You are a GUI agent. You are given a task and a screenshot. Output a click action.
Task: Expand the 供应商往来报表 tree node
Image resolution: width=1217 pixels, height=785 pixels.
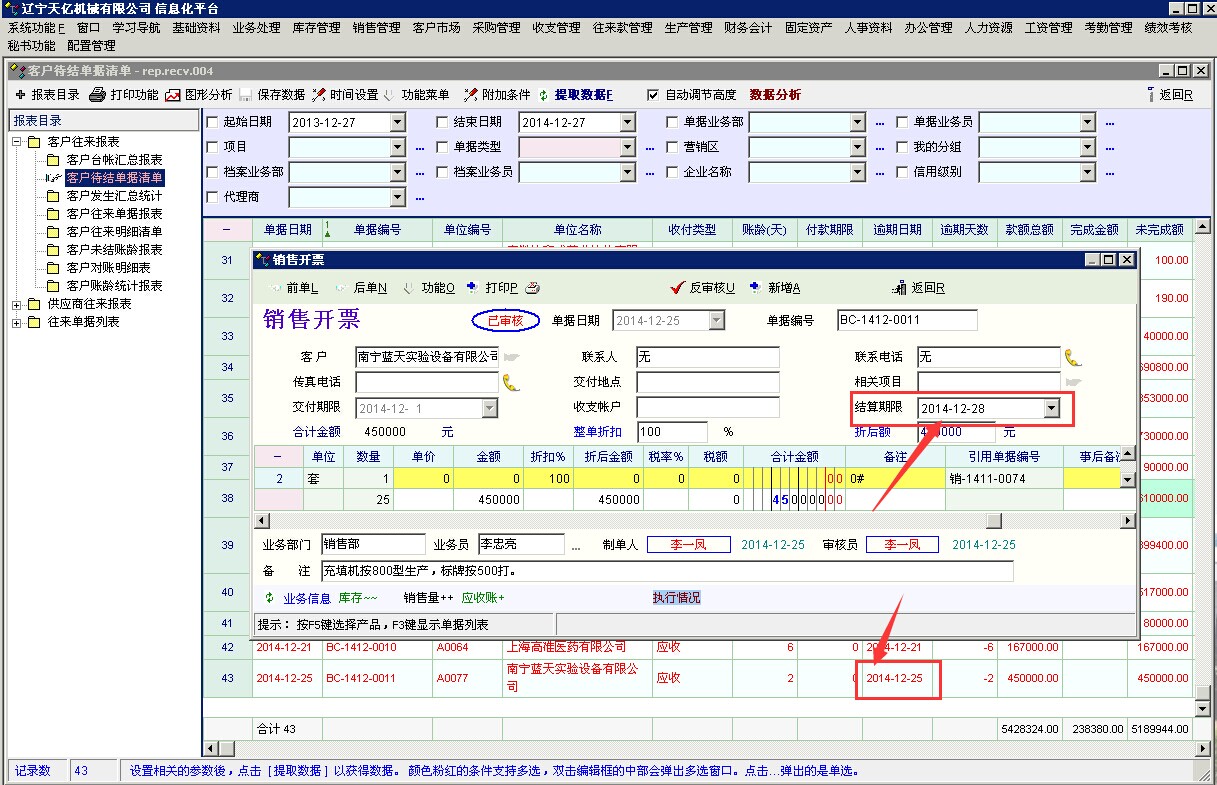tap(17, 304)
